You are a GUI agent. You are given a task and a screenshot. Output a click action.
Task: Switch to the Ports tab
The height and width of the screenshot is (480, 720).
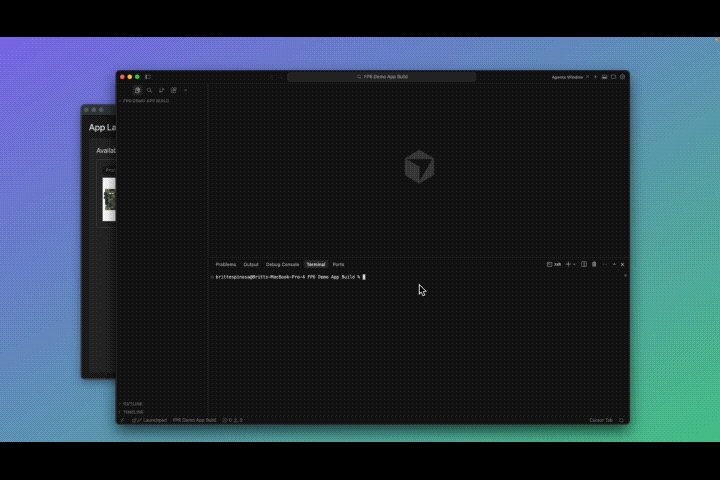tap(338, 265)
